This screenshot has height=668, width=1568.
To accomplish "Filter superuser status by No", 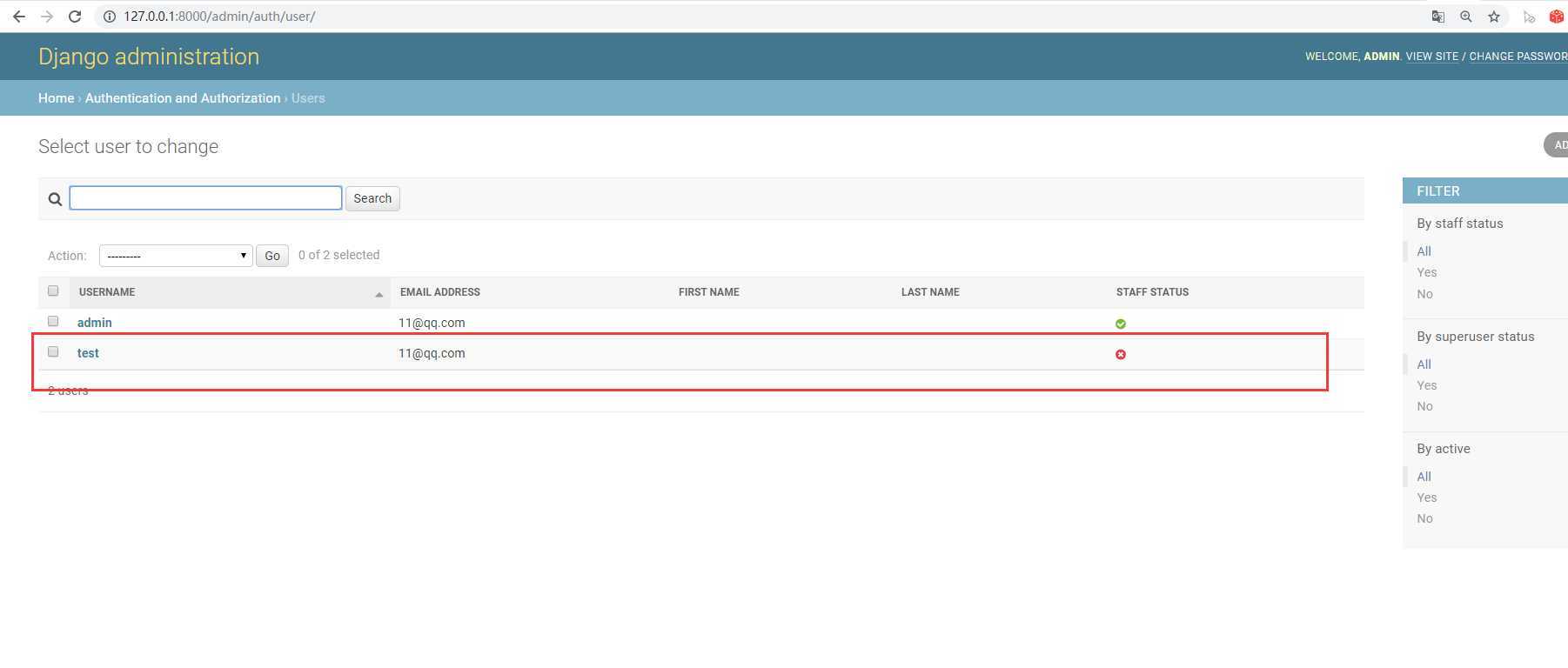I will click(1424, 406).
